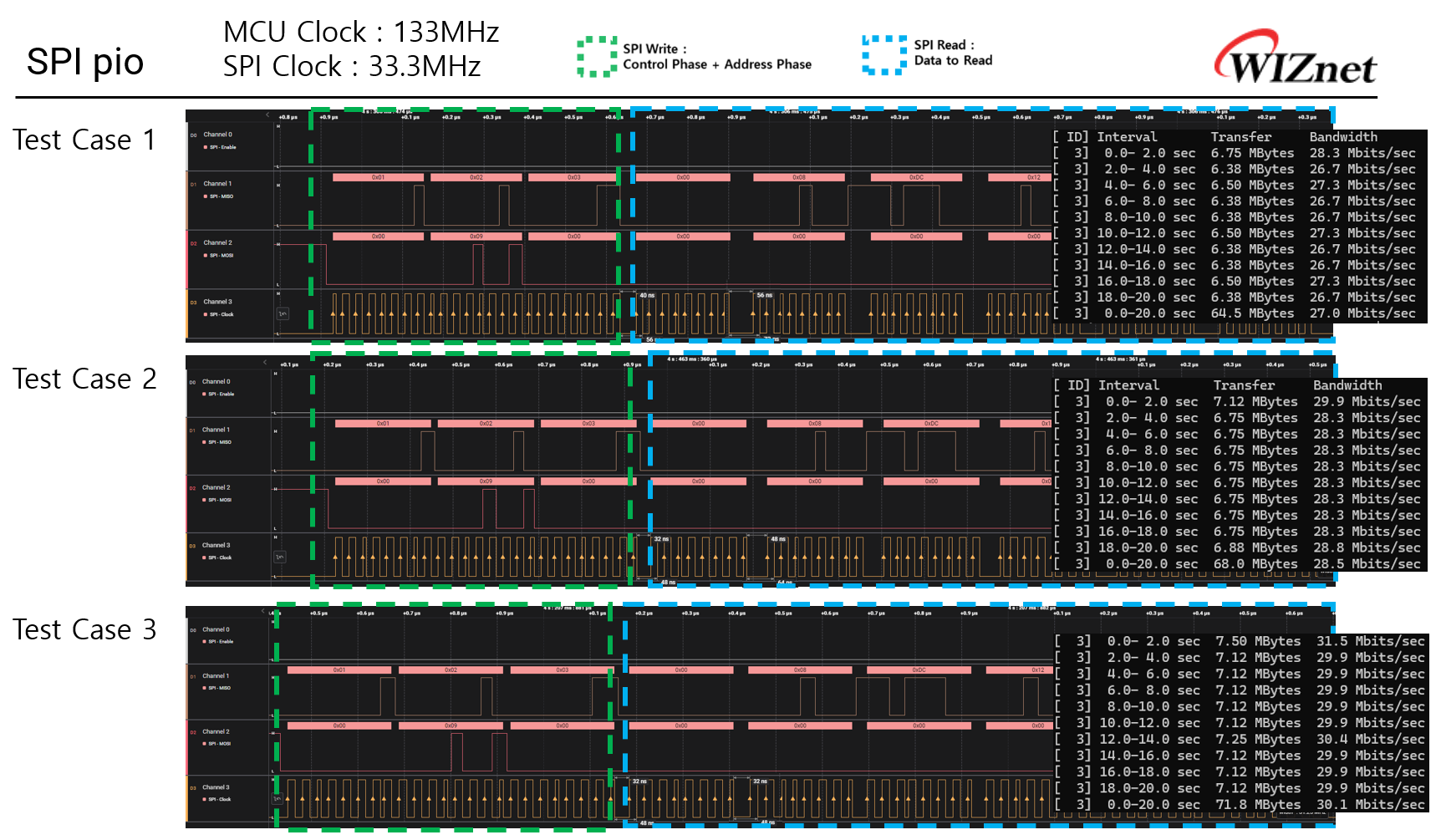This screenshot has height=840, width=1436.
Task: Click the WIZnet logo
Action: coord(1295,59)
